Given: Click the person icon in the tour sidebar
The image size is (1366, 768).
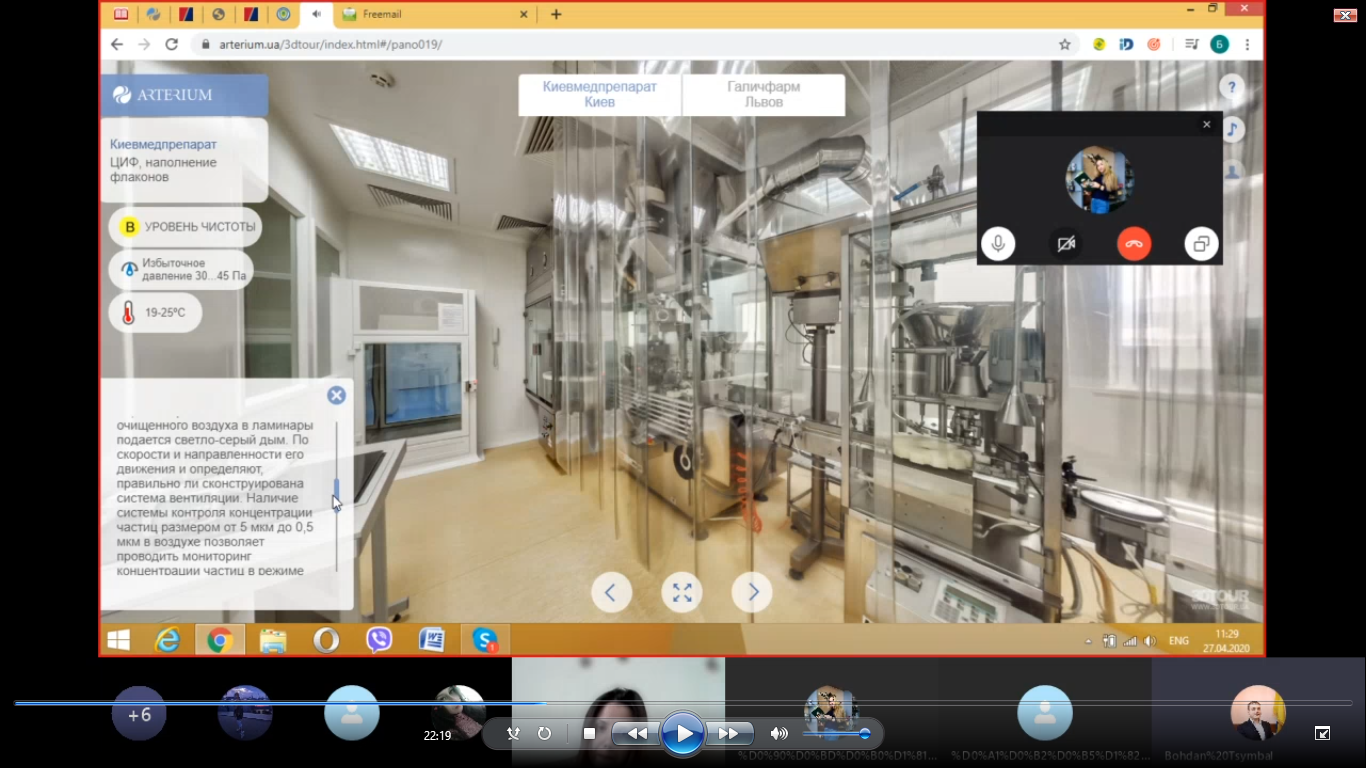Looking at the screenshot, I should pos(1232,172).
